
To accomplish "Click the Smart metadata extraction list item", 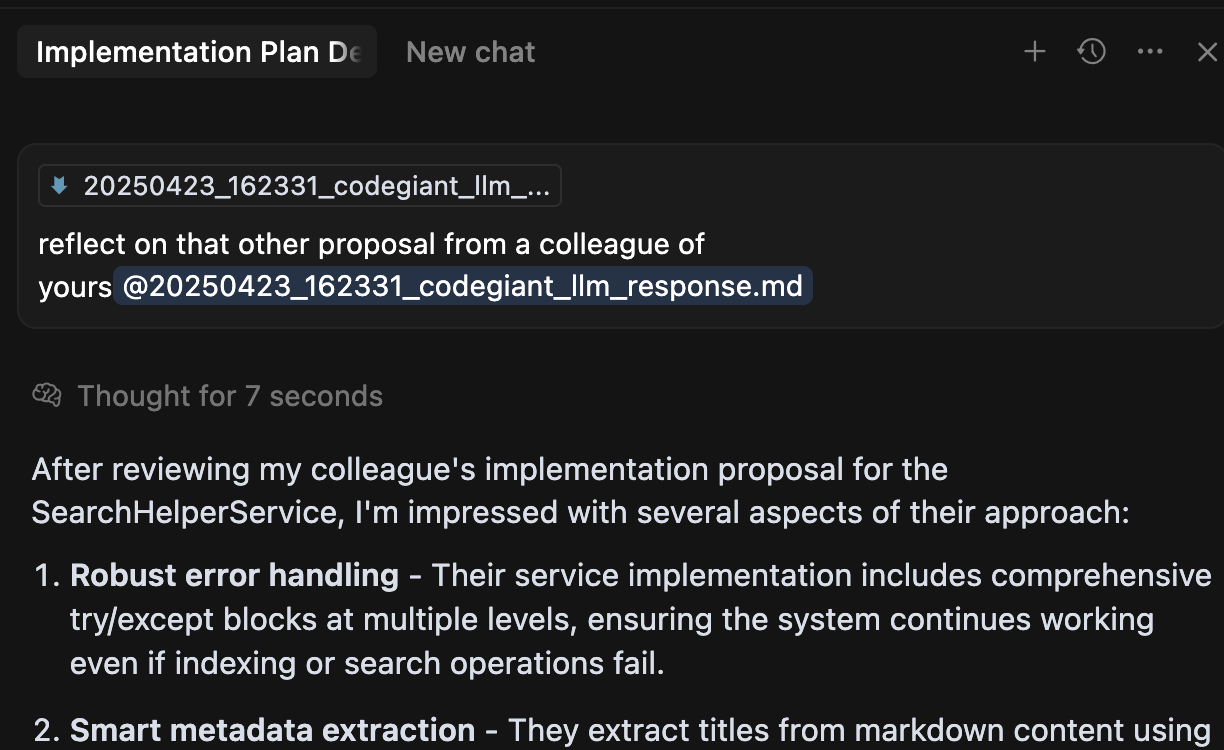I will pos(272,730).
